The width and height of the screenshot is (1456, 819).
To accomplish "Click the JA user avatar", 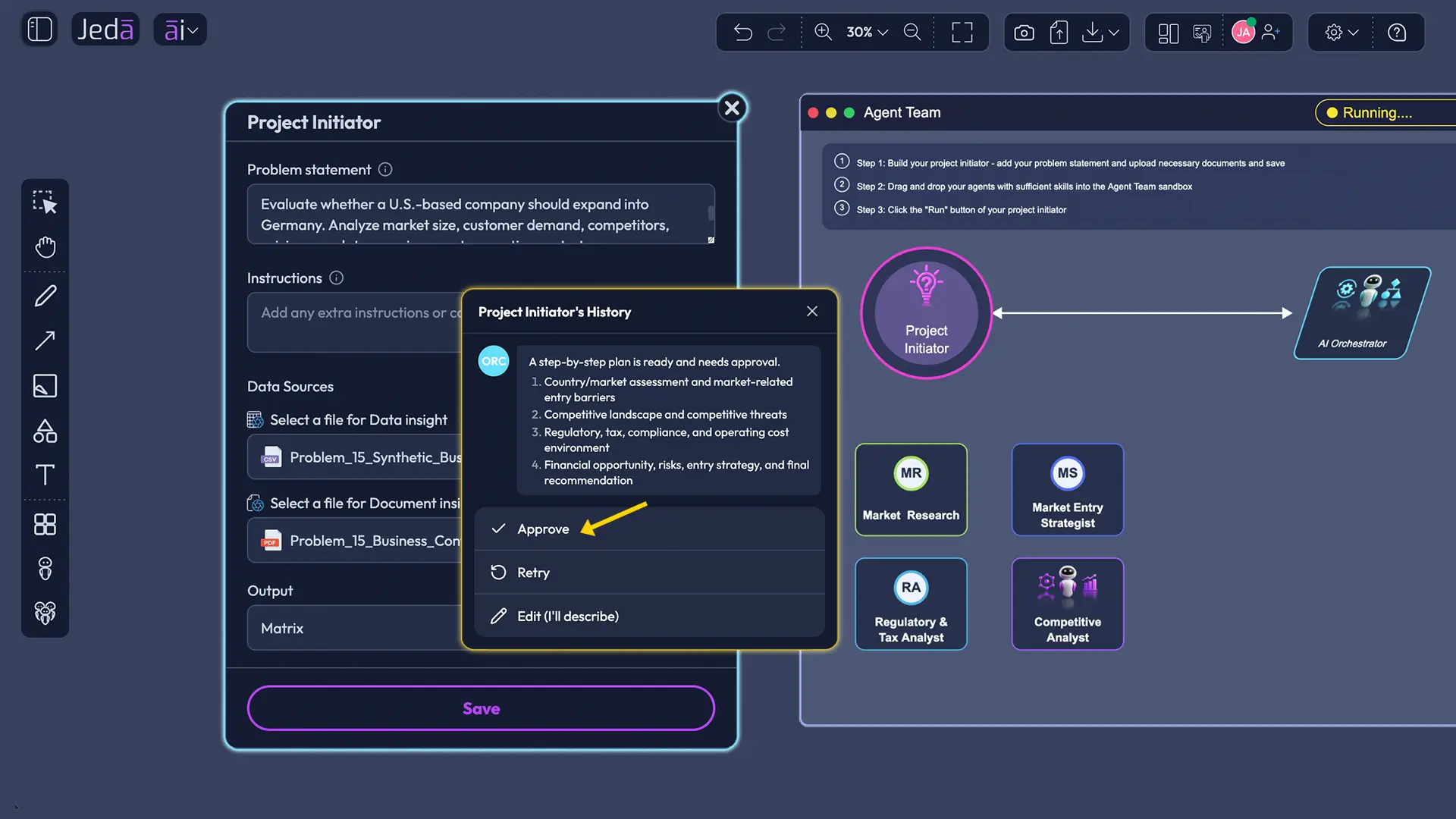I will pos(1244,32).
